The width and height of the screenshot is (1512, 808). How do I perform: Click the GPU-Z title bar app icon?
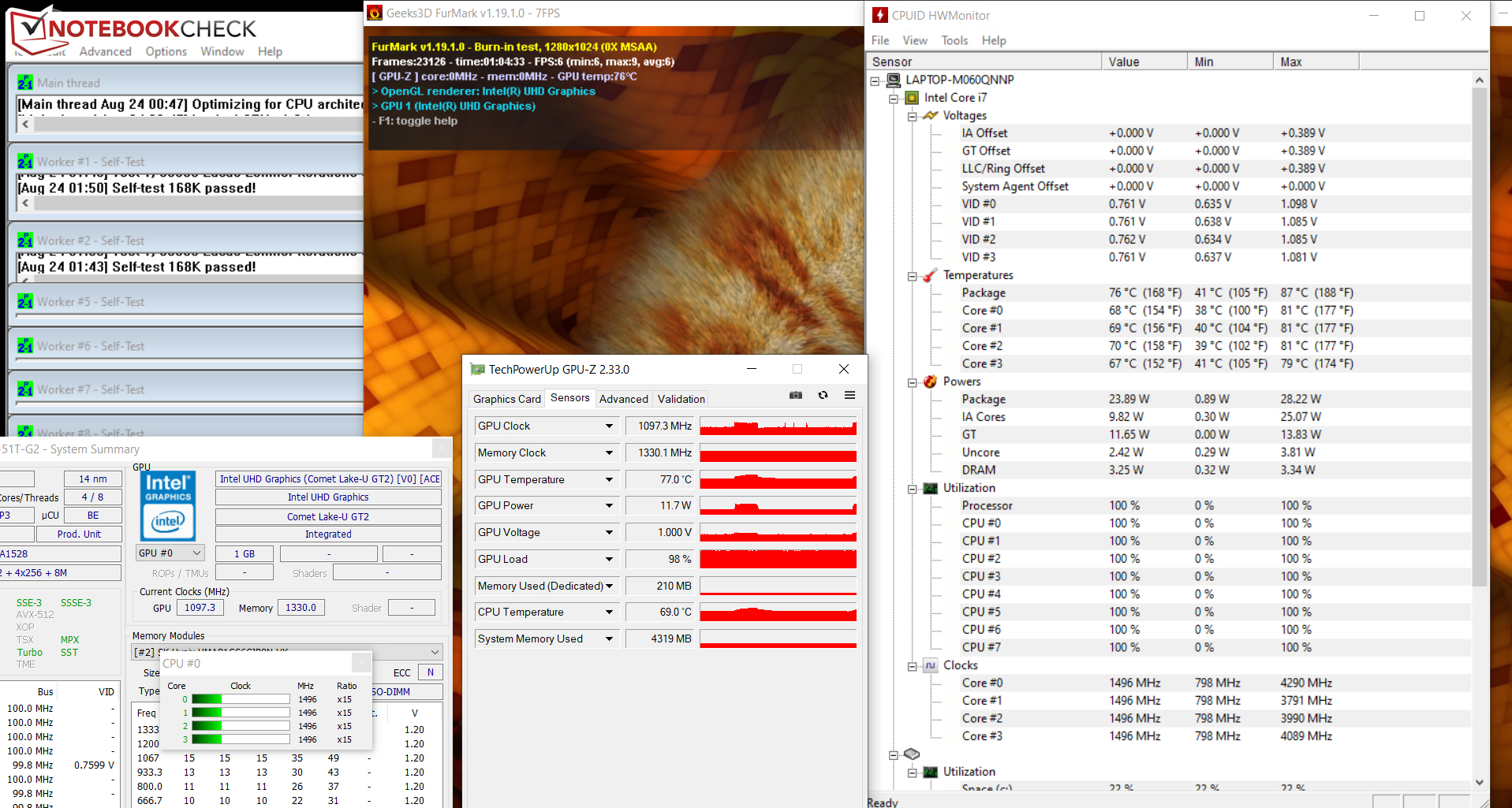(x=477, y=369)
